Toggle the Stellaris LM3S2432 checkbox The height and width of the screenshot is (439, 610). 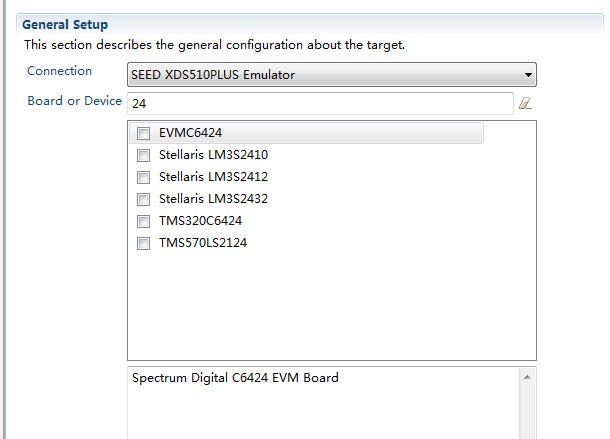pos(144,200)
